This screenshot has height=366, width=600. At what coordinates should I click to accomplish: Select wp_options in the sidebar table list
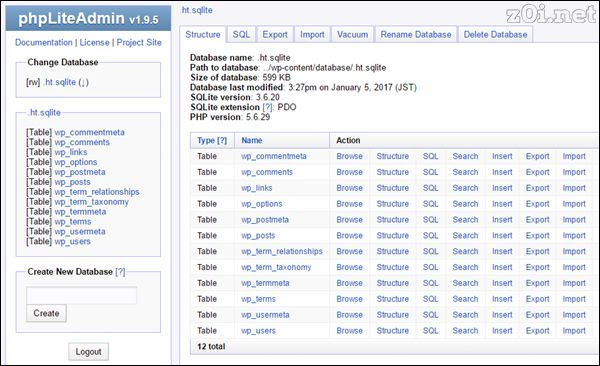click(76, 162)
